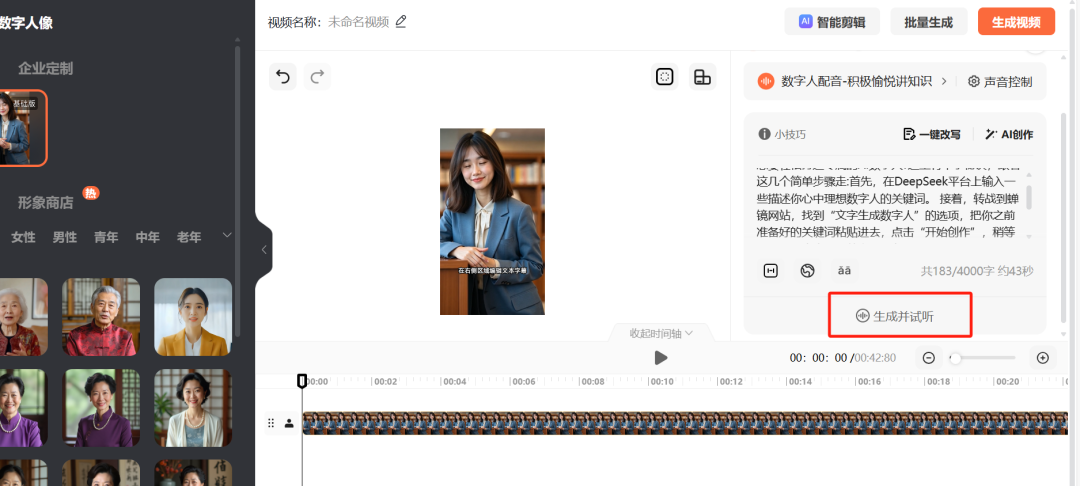Click 生成并试听 to preview audio
This screenshot has width=1080, height=486.
tap(895, 316)
